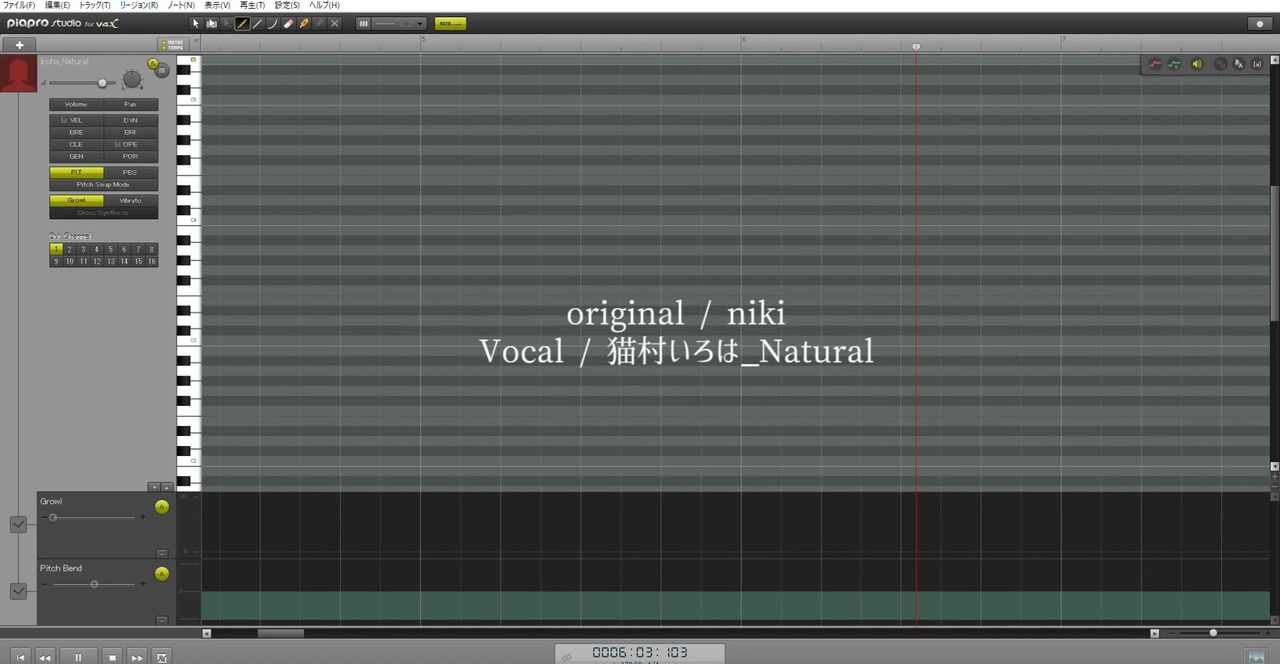Select the POR parameter

click(x=131, y=156)
